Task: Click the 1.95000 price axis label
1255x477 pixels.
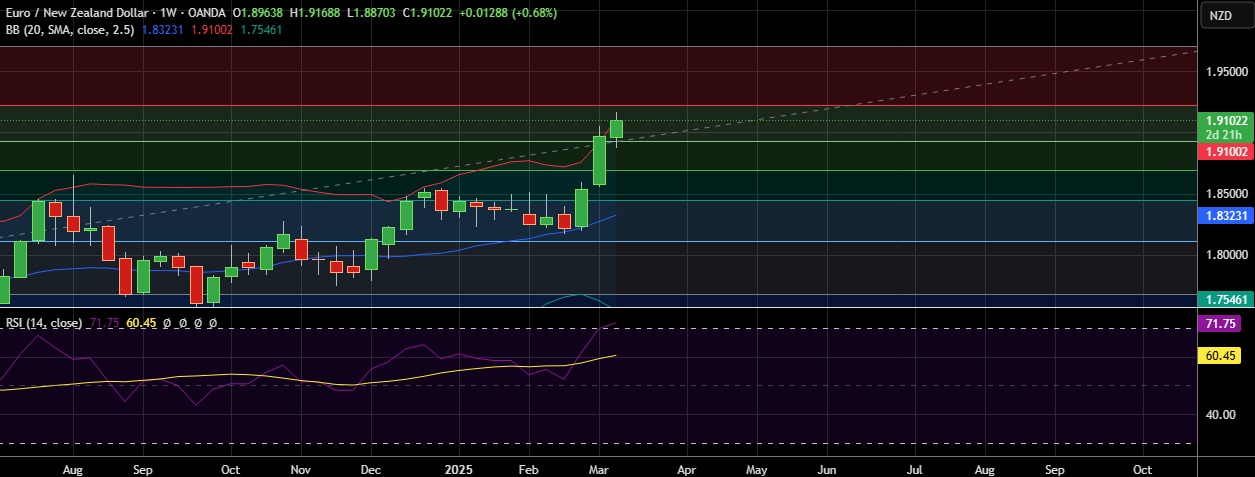Action: (x=1227, y=72)
